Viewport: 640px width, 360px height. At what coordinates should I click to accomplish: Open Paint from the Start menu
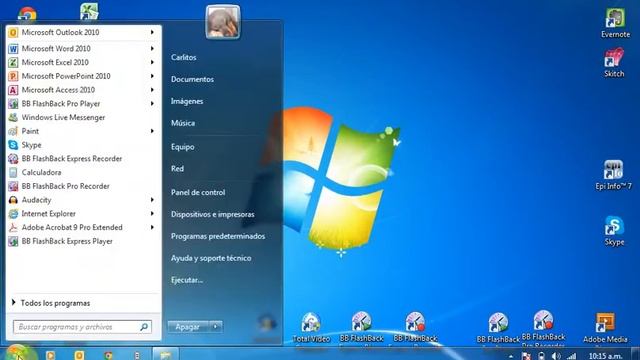coord(84,131)
